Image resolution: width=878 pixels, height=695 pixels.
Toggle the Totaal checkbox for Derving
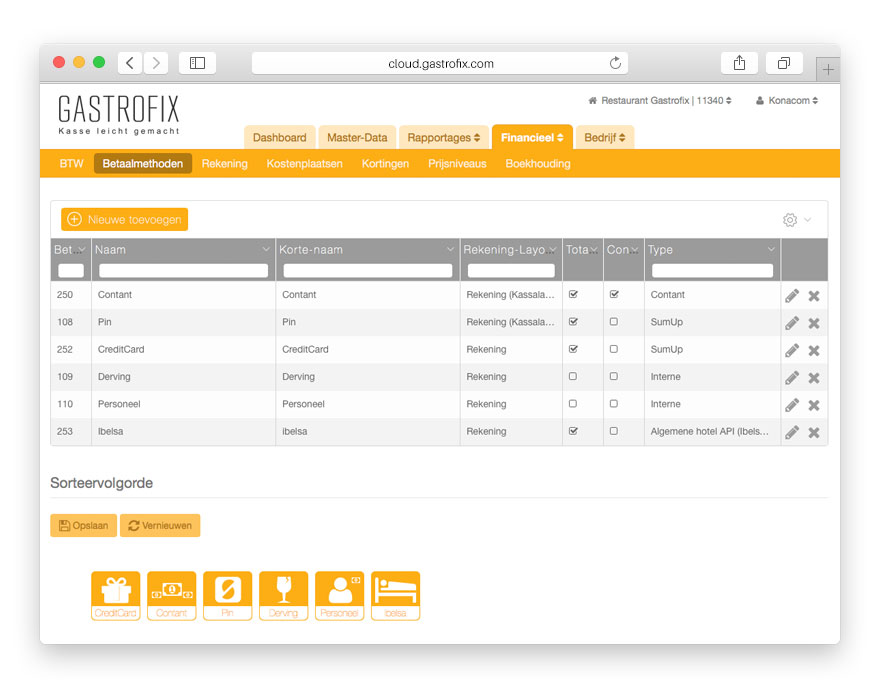pyautogui.click(x=573, y=377)
